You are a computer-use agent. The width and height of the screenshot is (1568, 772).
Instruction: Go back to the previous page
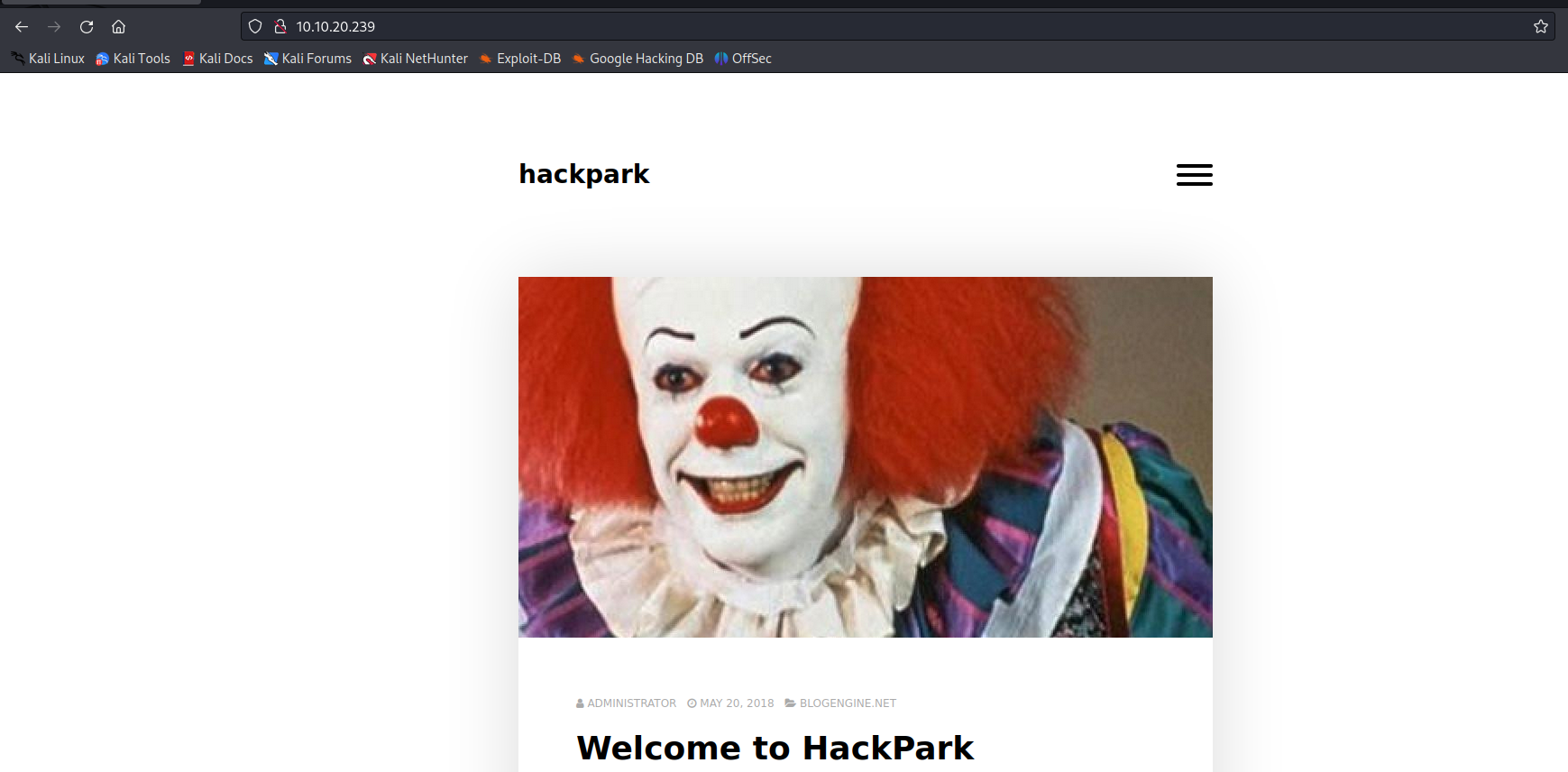pos(22,27)
